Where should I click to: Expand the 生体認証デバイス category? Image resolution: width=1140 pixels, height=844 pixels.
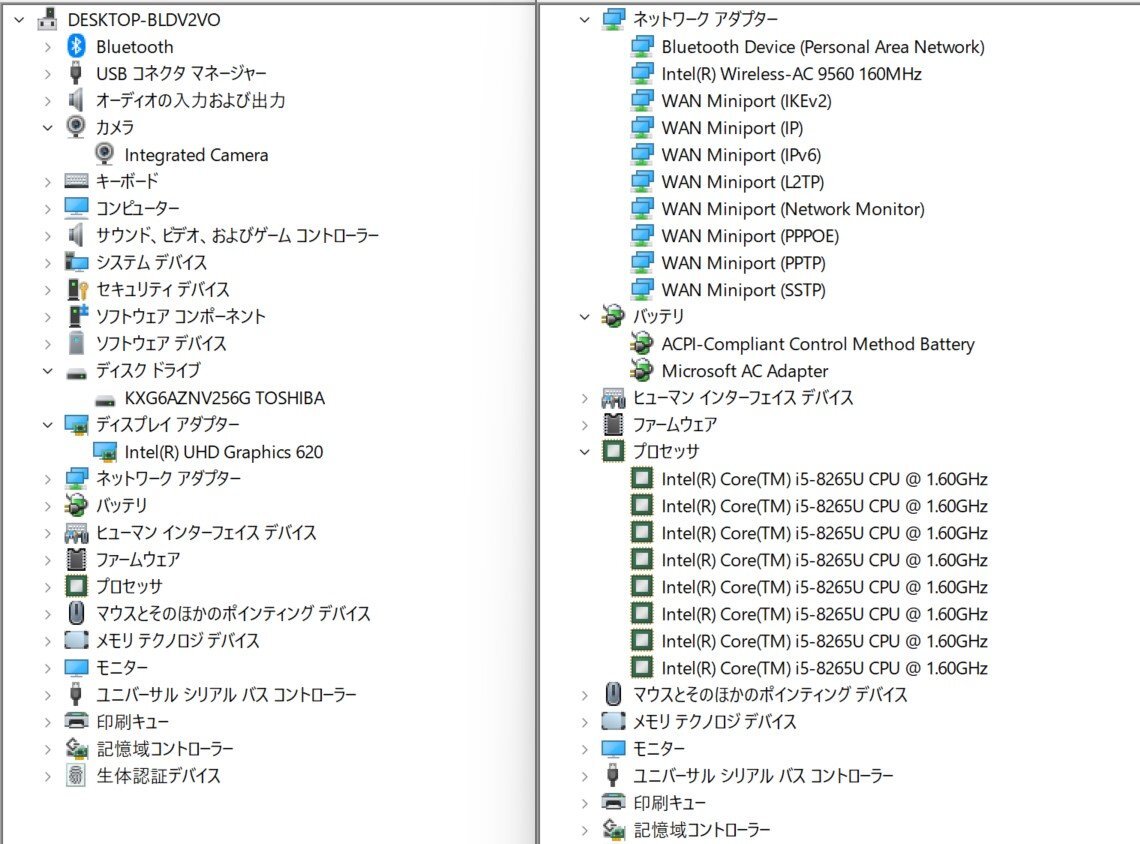click(x=47, y=776)
